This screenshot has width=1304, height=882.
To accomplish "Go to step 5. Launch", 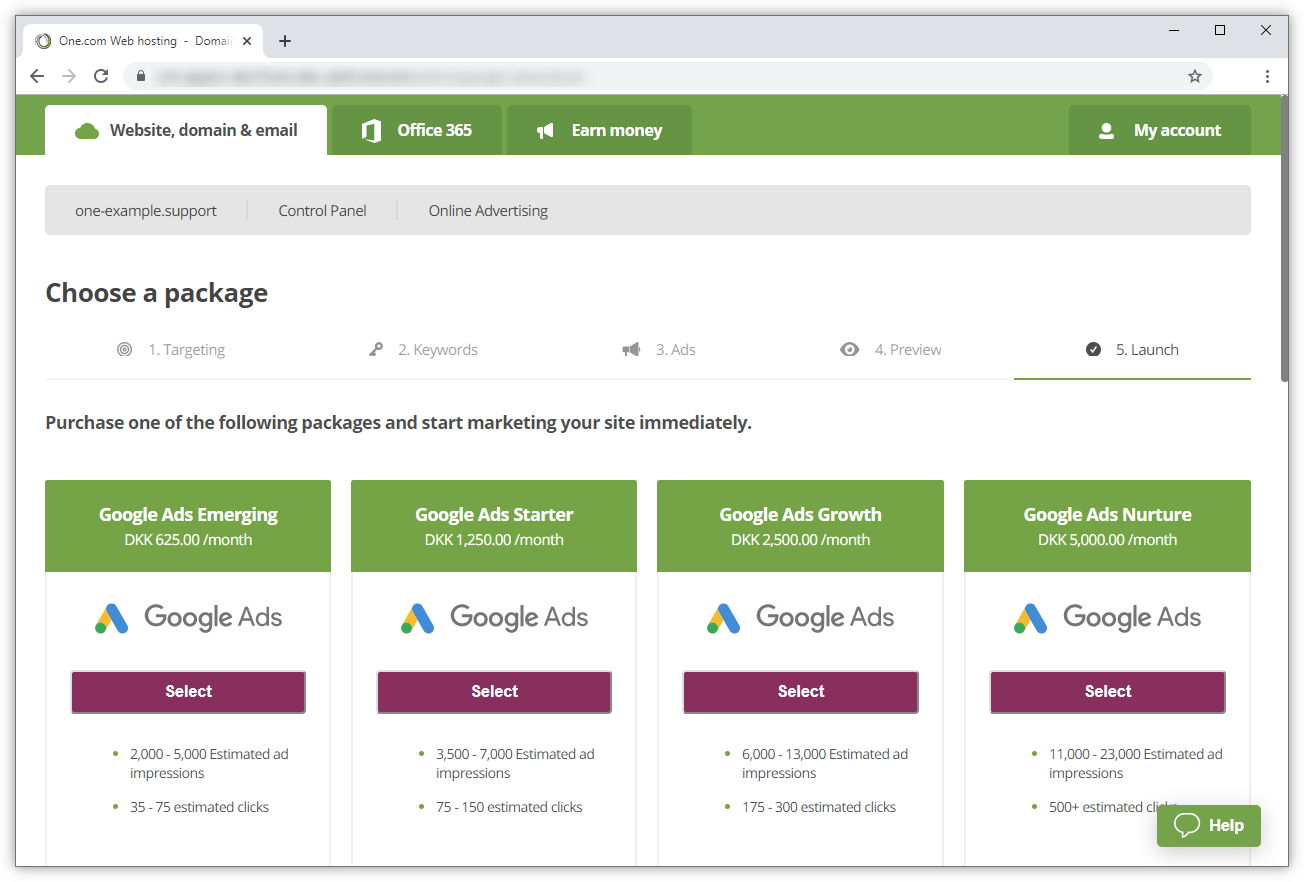I will (x=1132, y=350).
